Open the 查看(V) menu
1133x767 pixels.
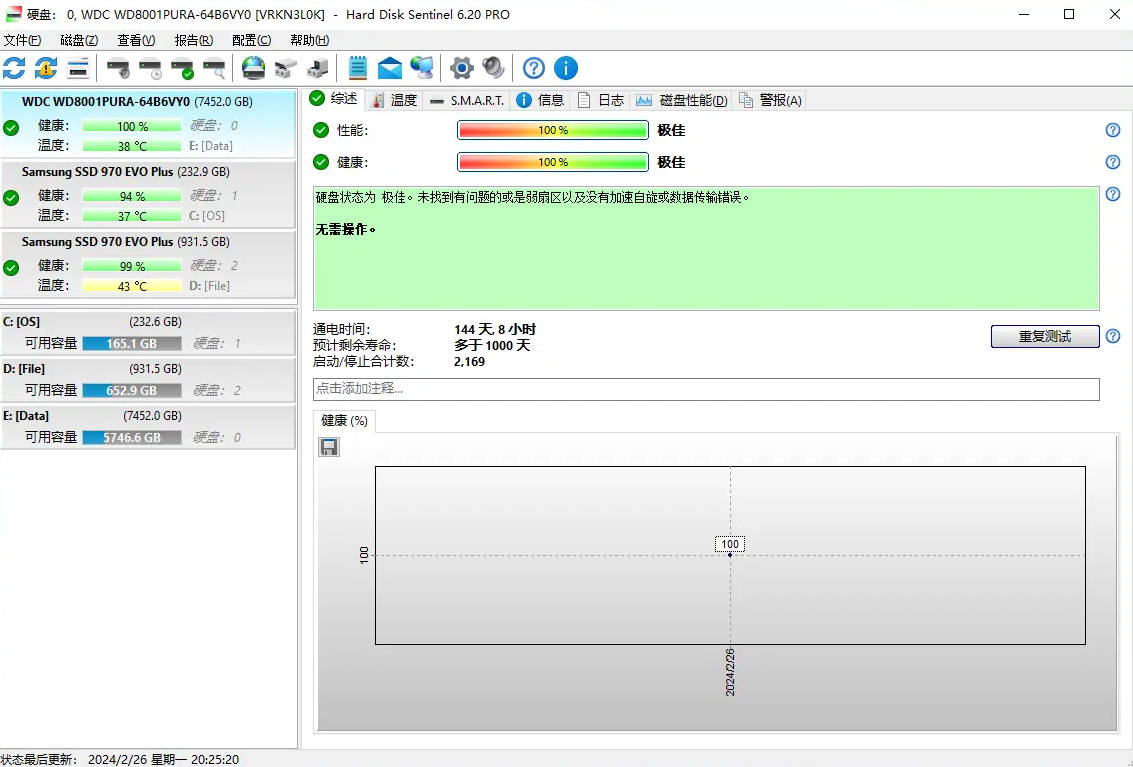click(x=136, y=40)
